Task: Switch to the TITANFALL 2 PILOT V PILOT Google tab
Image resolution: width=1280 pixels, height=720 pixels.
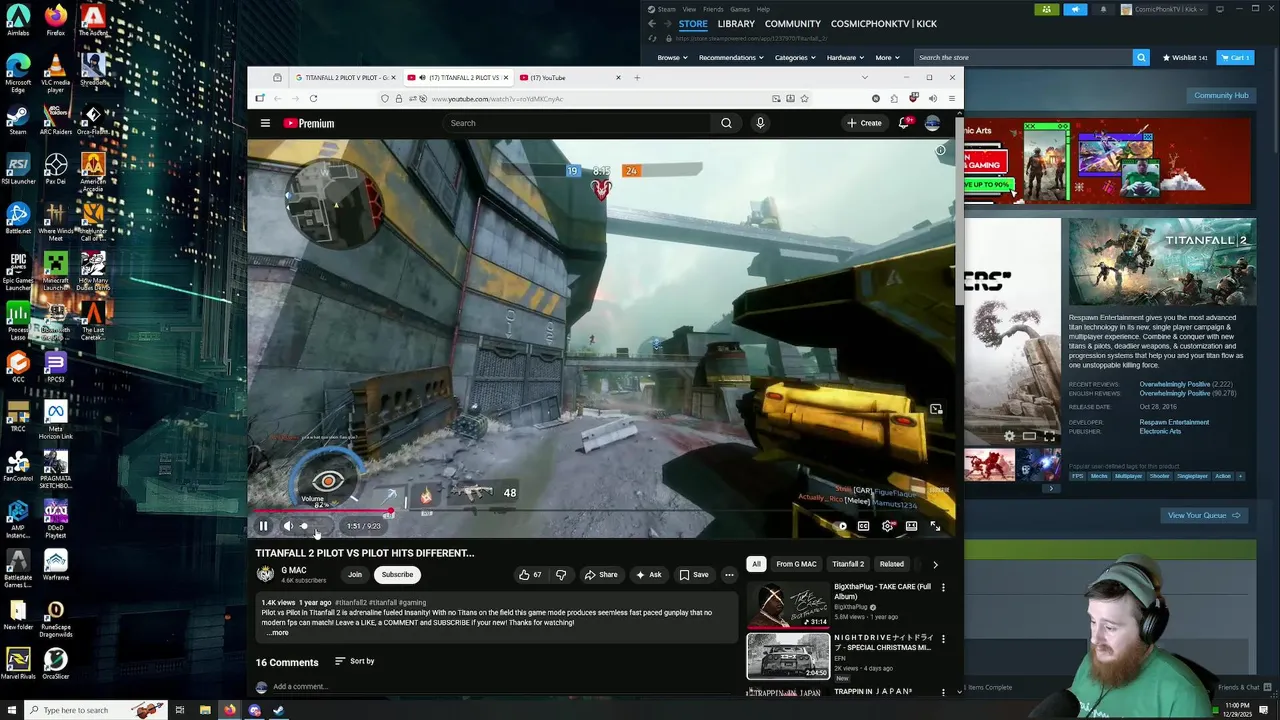Action: click(x=345, y=78)
